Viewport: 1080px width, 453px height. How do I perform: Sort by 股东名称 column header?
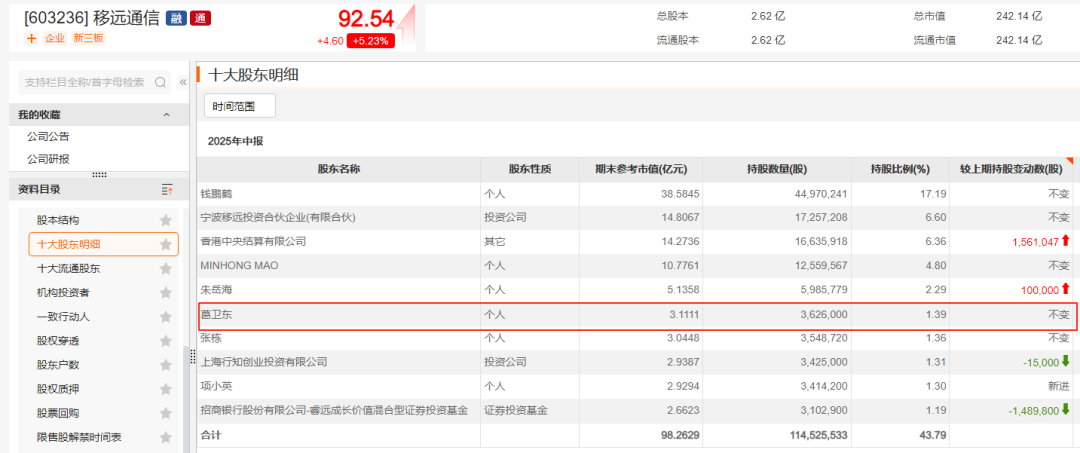(x=339, y=169)
